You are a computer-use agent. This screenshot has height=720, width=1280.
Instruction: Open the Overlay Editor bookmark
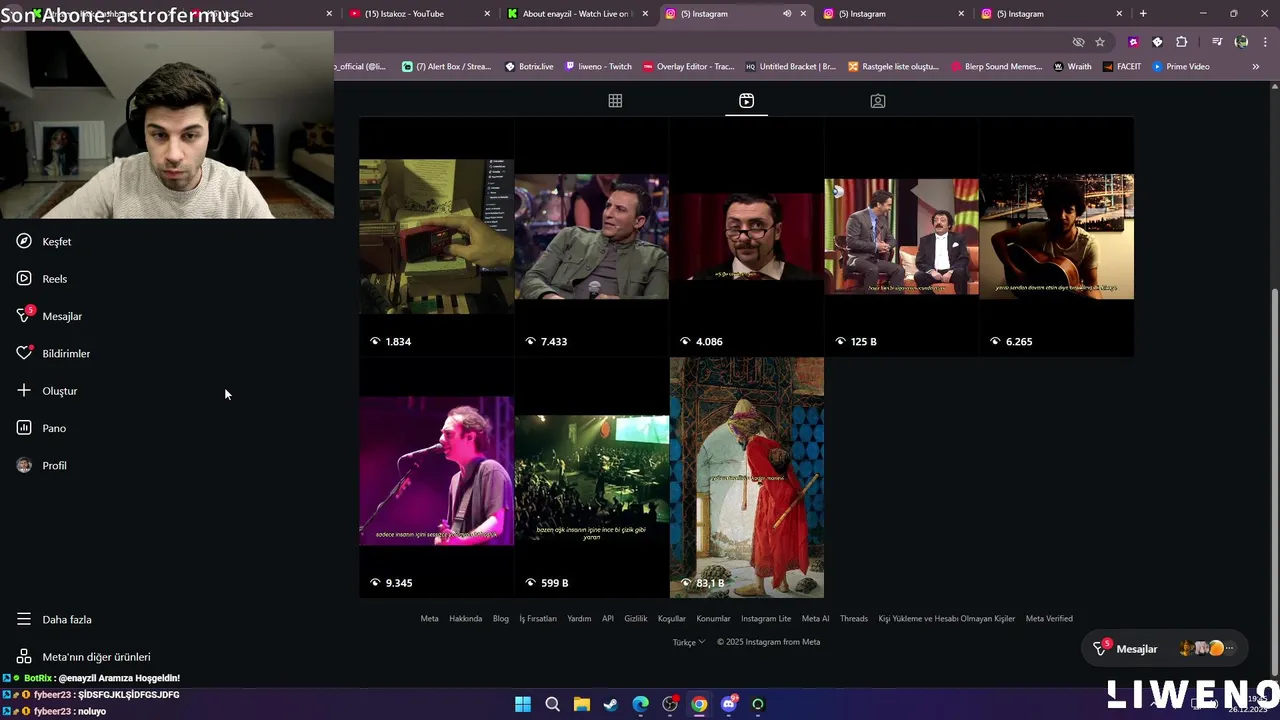(x=689, y=67)
